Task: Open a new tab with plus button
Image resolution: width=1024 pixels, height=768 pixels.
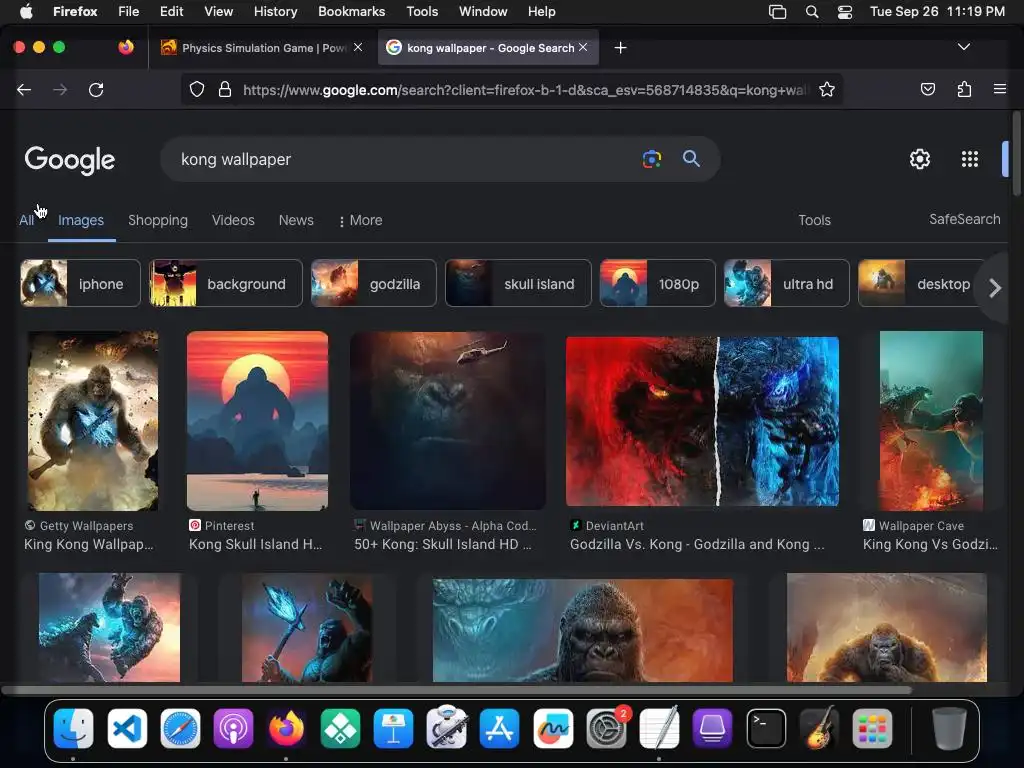Action: [x=620, y=48]
